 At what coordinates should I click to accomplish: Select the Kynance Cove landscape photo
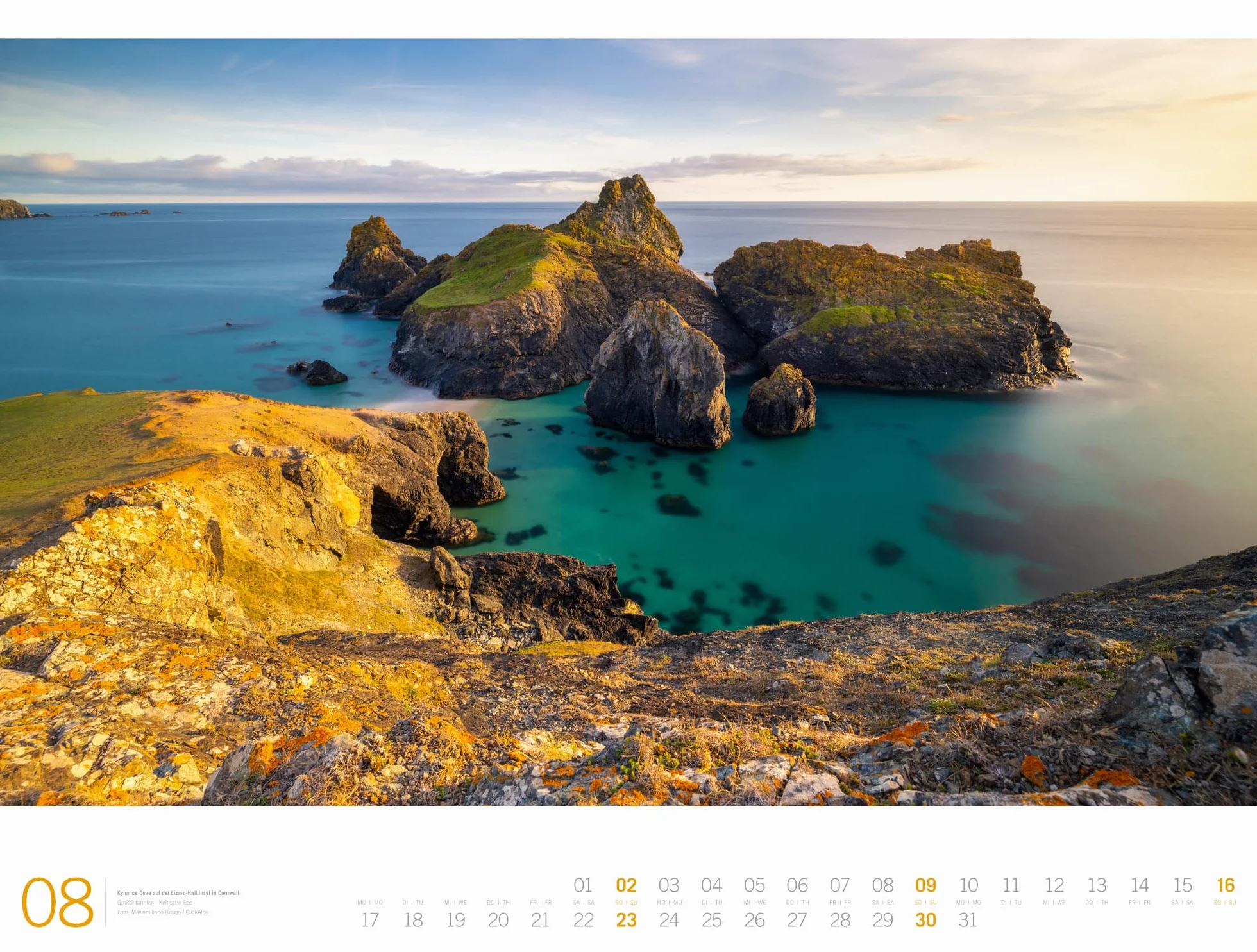pyautogui.click(x=628, y=422)
